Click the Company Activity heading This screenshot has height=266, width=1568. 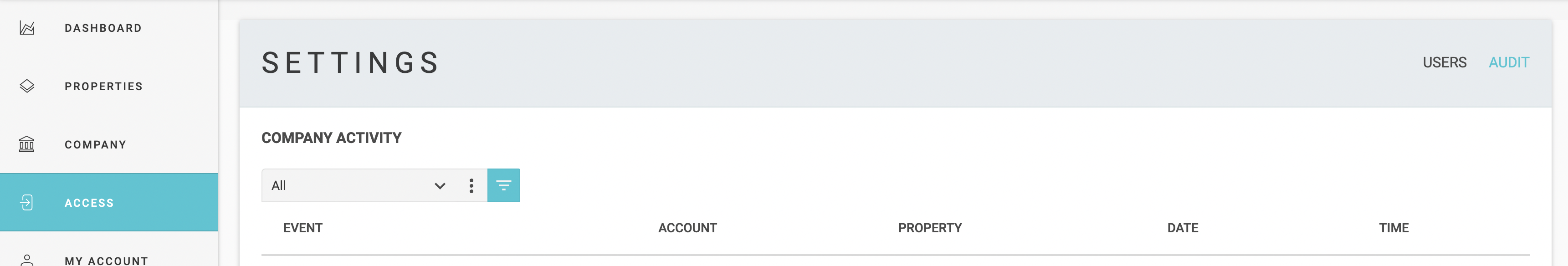331,138
